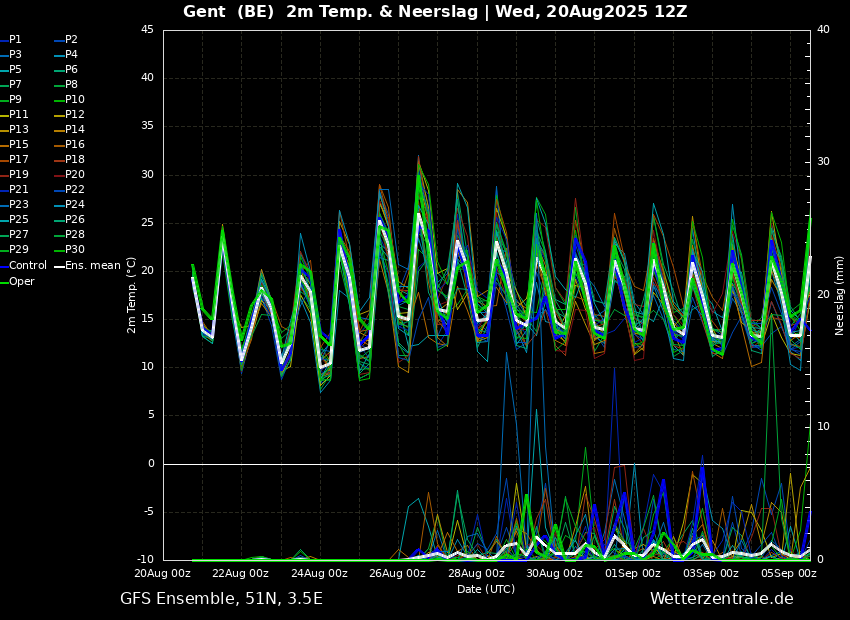The image size is (850, 620).
Task: Click the Wetterzentrale.de text
Action: tap(721, 599)
